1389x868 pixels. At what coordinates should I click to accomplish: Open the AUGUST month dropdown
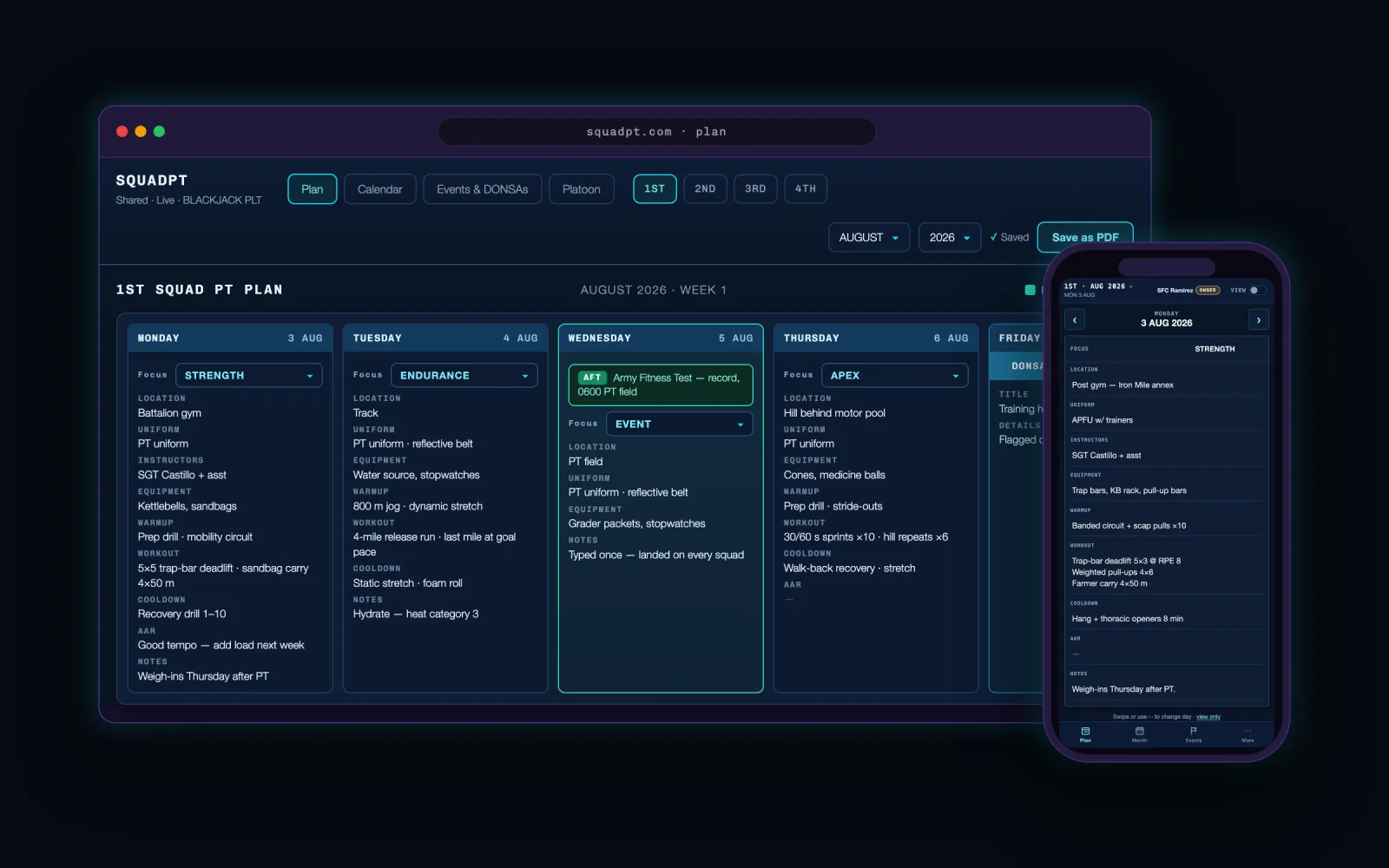coord(869,237)
